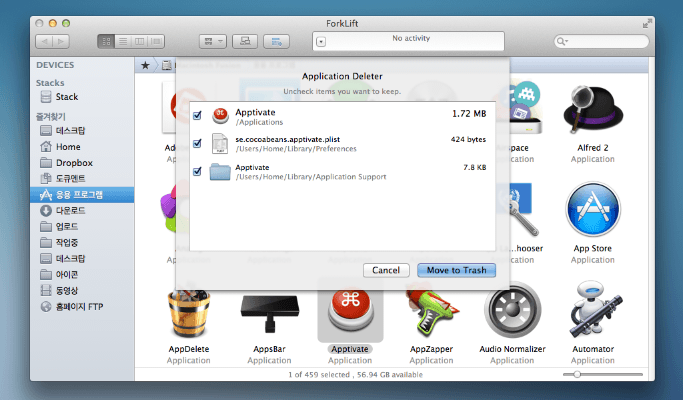Click the Forward navigation arrow
The width and height of the screenshot is (683, 400).
coord(61,42)
